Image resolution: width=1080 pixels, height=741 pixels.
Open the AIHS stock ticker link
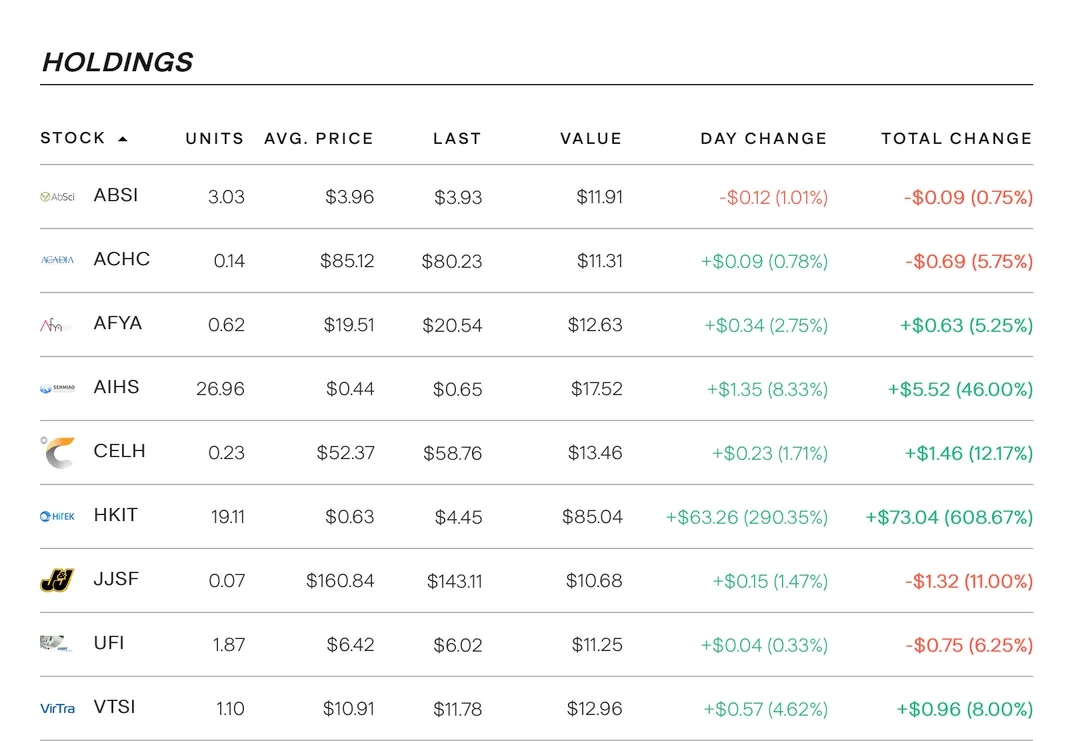[116, 387]
